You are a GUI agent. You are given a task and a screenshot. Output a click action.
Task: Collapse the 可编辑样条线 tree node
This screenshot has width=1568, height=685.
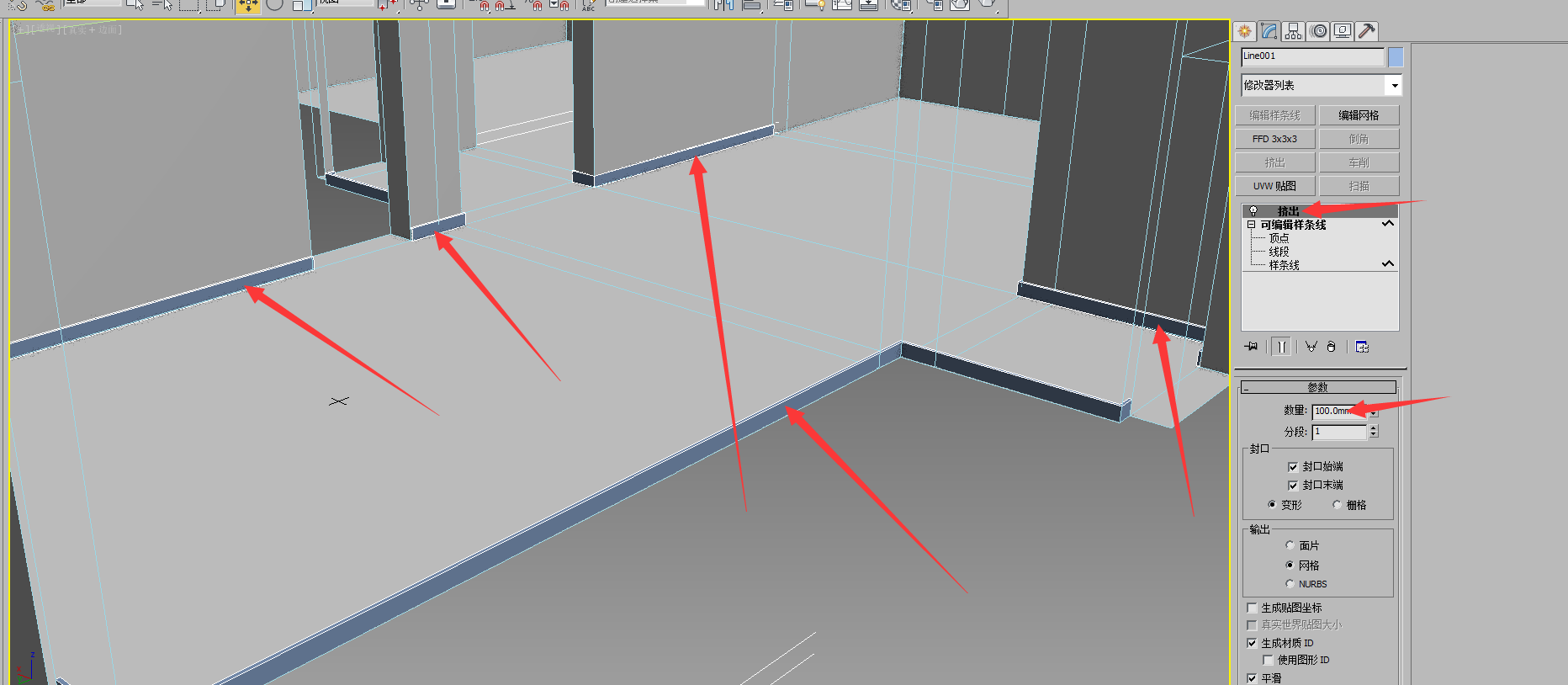[1251, 225]
